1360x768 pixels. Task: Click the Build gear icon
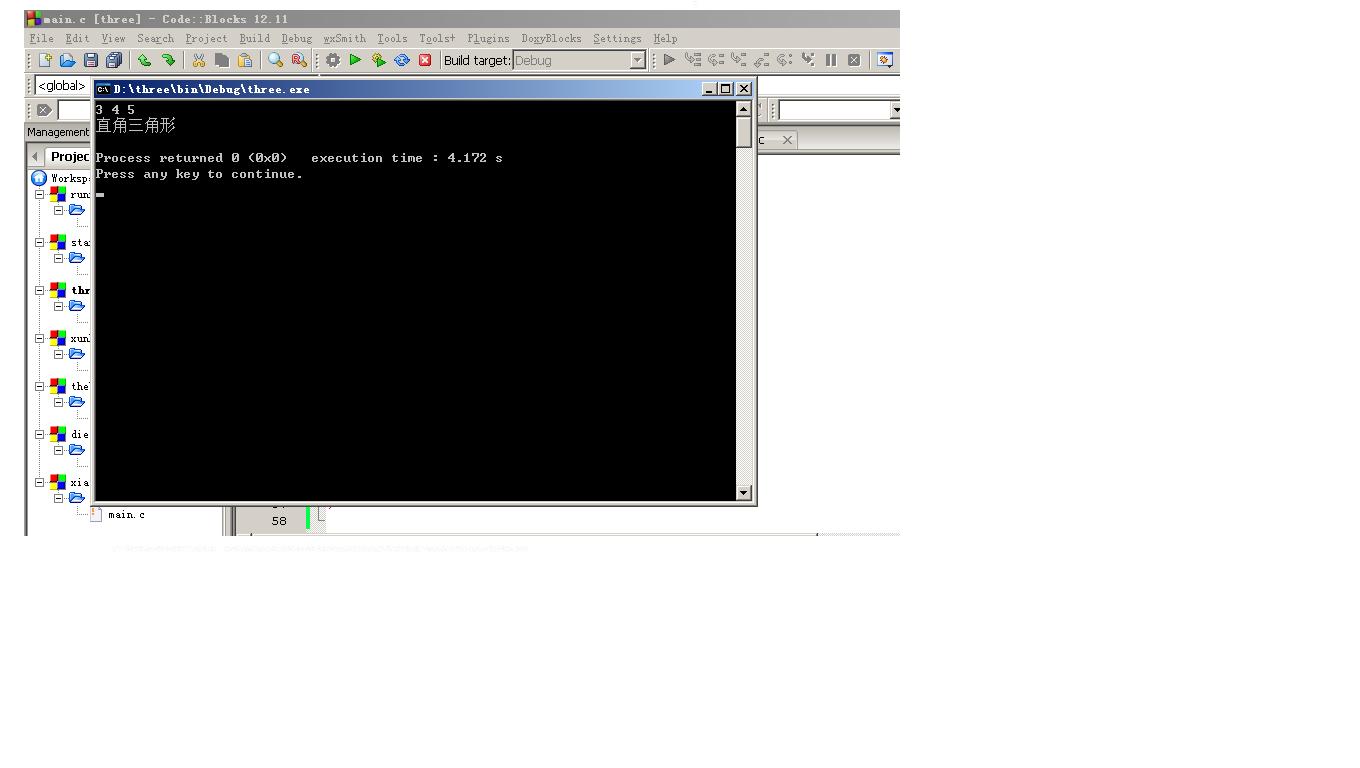click(x=333, y=60)
